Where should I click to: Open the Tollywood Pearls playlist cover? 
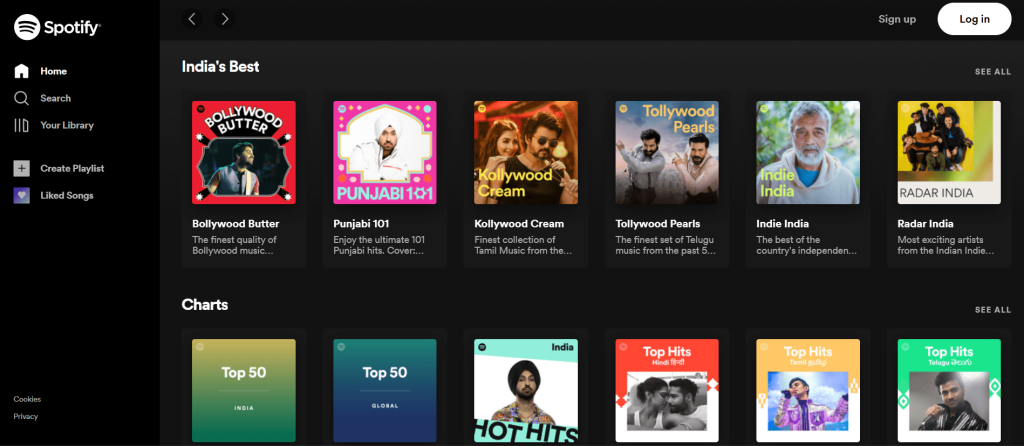(667, 152)
